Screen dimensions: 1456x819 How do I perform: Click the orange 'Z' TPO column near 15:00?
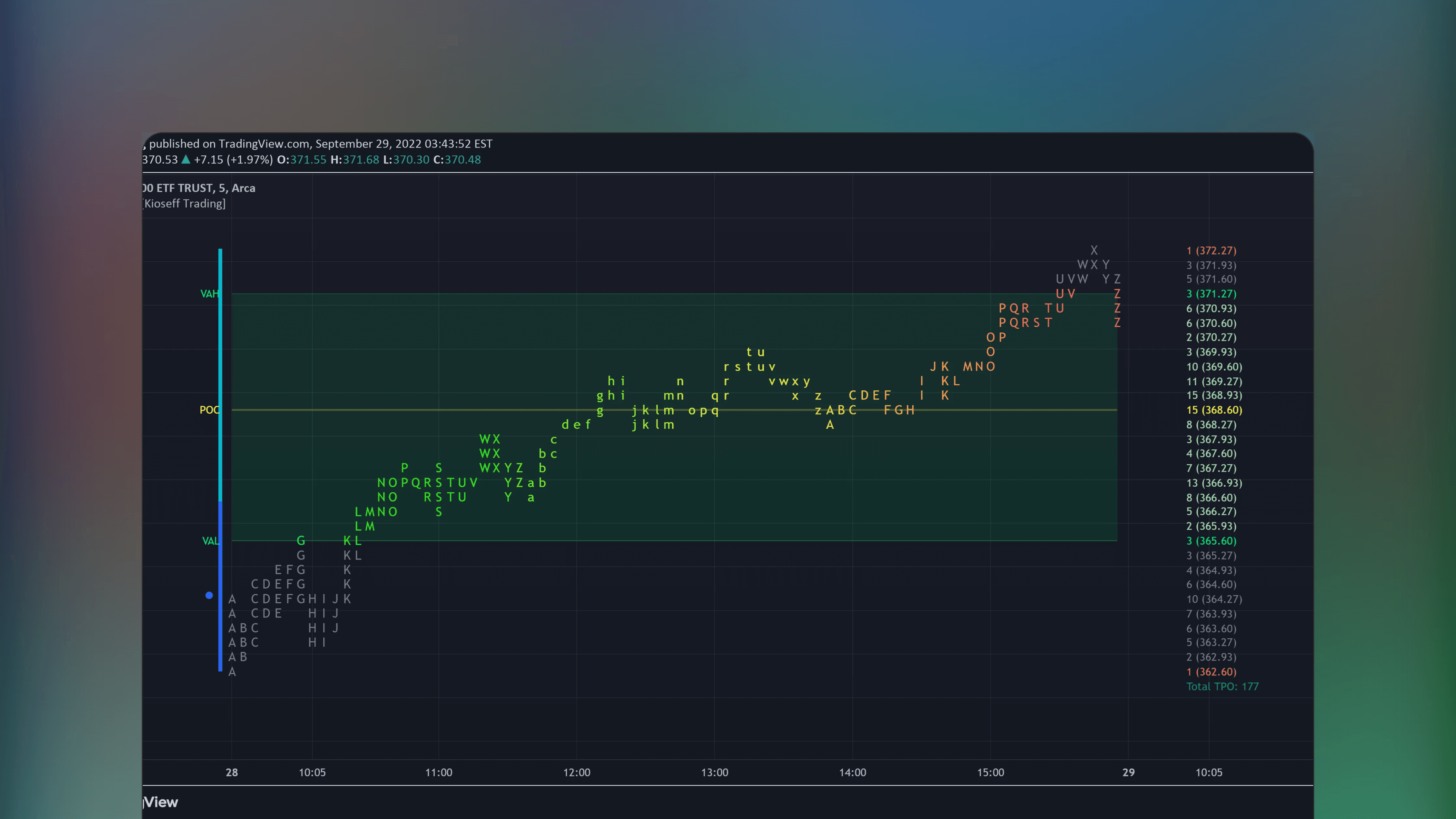coord(1116,308)
